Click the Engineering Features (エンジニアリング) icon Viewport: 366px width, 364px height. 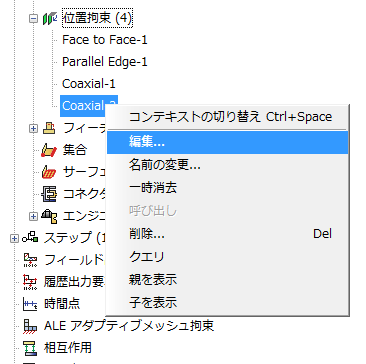49,216
